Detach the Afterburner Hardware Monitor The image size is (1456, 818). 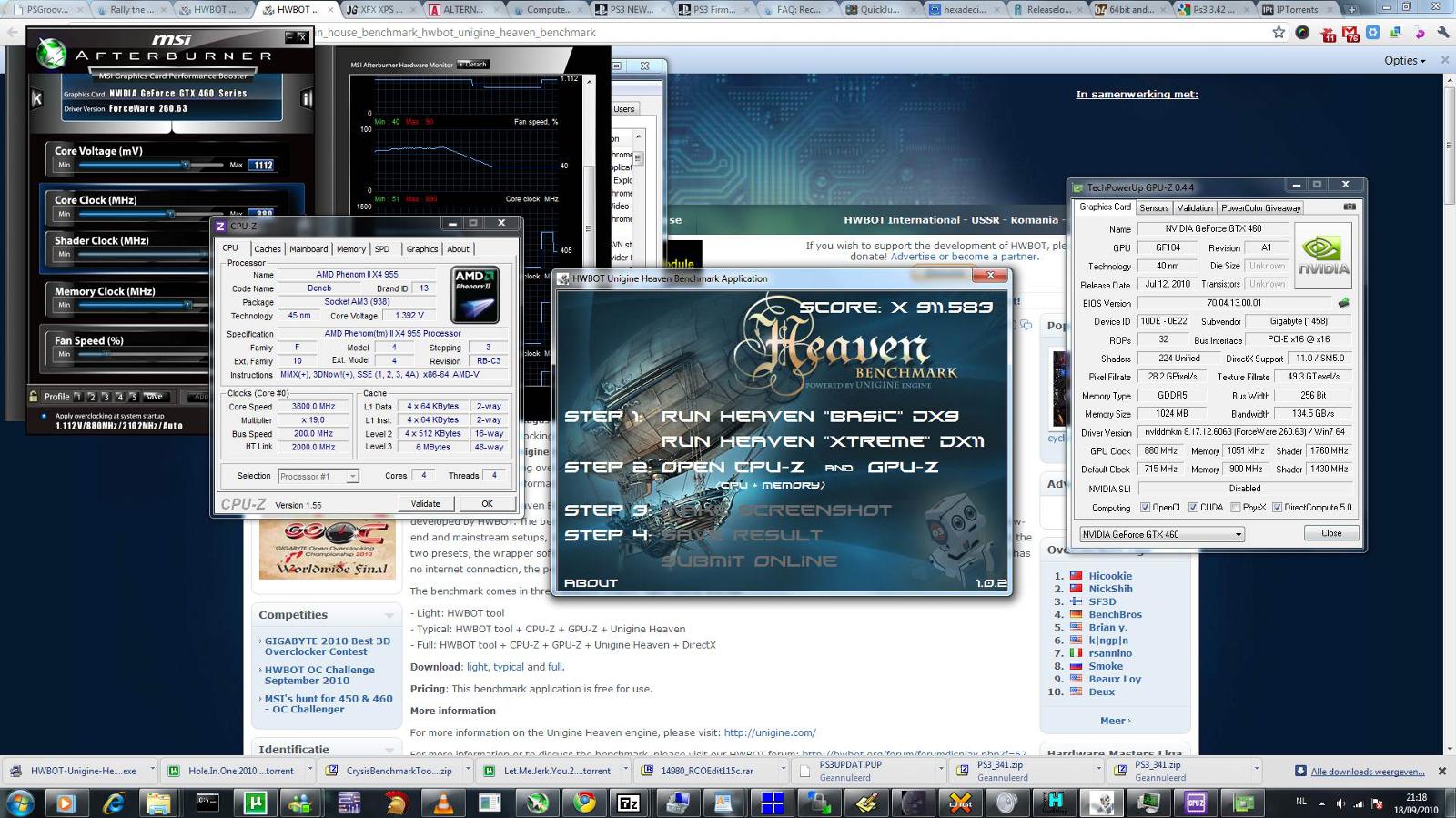(x=473, y=65)
